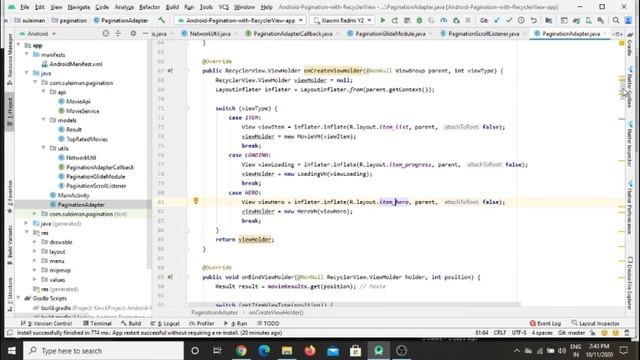Screen dimensions: 640x360
Task: Open the Task View taskbar icon
Action: click(x=217, y=351)
